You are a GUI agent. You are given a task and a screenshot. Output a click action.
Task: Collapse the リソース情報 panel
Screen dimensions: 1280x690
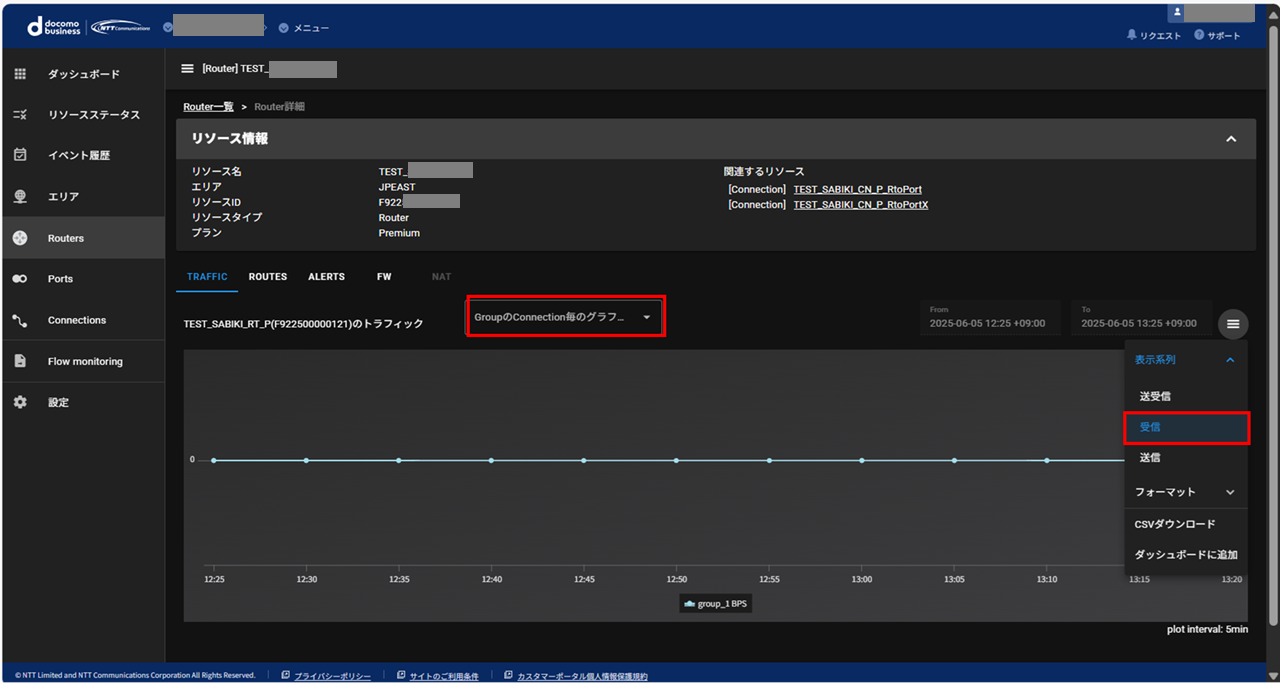pos(1231,139)
